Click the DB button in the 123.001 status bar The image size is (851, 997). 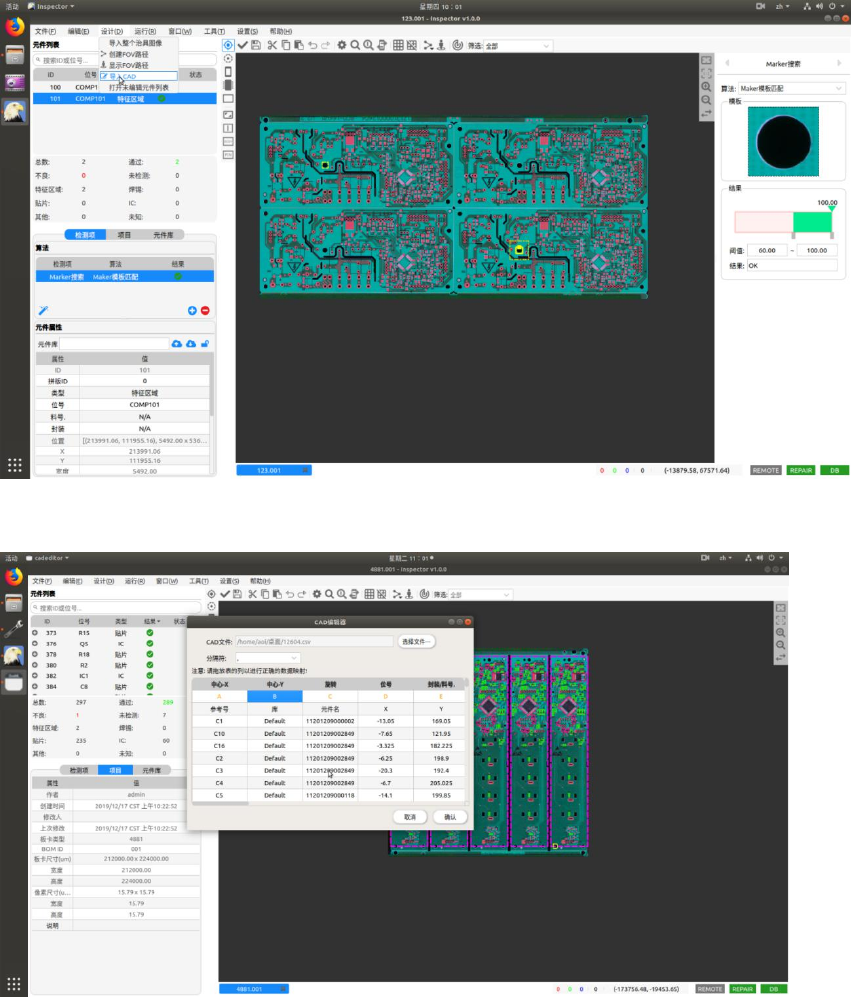coord(834,471)
